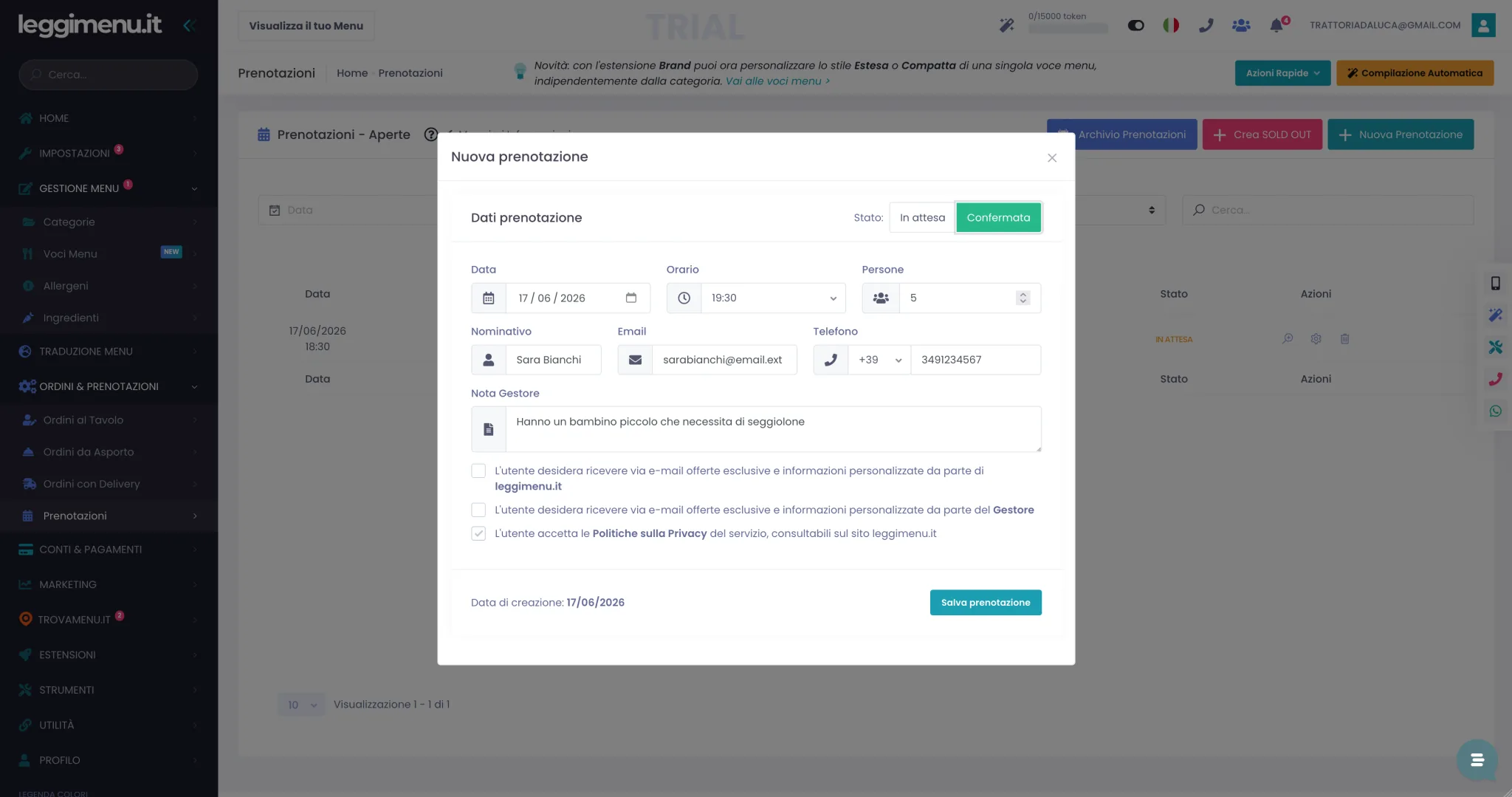Click Nuova Prenotazione button
This screenshot has height=797, width=1512.
(1401, 134)
